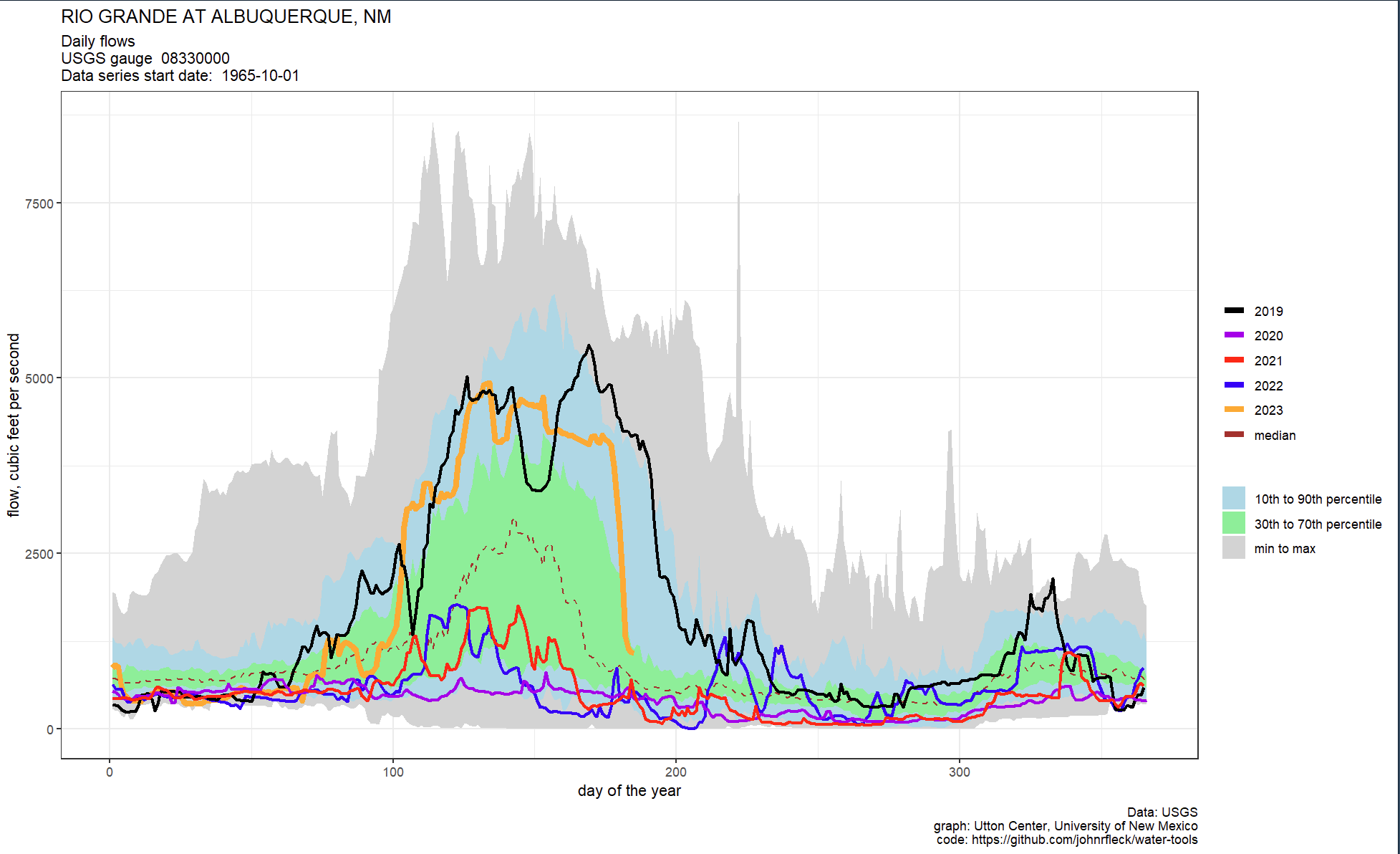
Task: Click the light blue 10th to 90th percentile swatch
Action: (1234, 499)
